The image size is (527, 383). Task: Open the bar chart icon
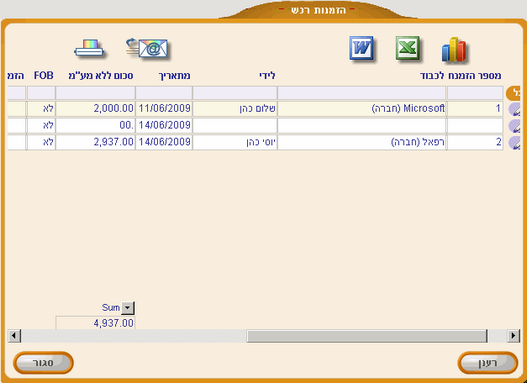point(454,50)
